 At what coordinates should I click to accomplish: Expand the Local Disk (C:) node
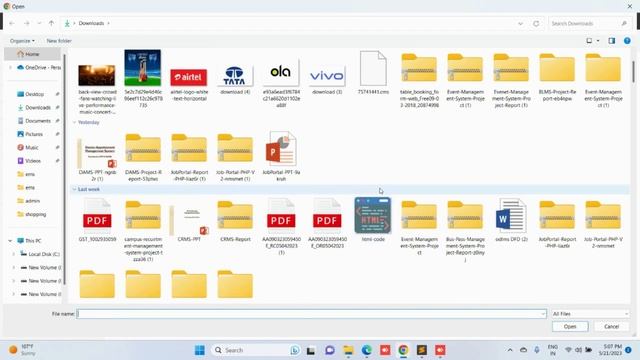tap(13, 254)
